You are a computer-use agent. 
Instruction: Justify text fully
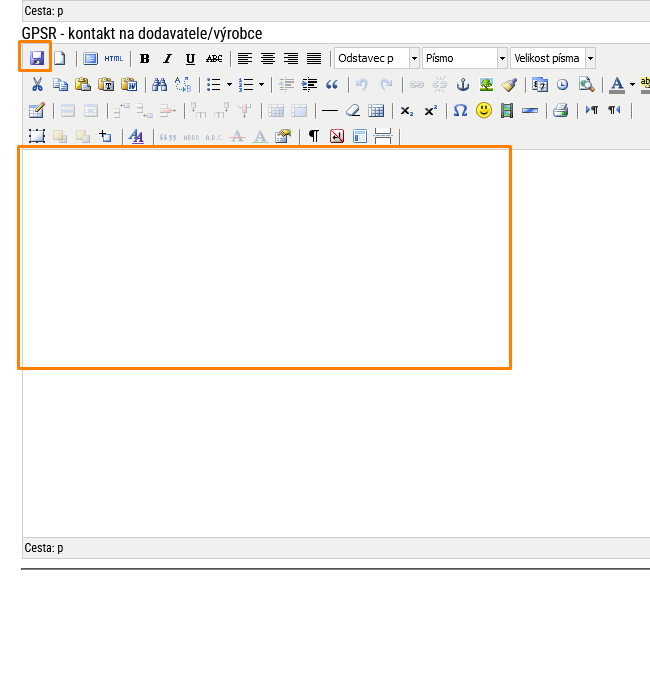tap(314, 58)
